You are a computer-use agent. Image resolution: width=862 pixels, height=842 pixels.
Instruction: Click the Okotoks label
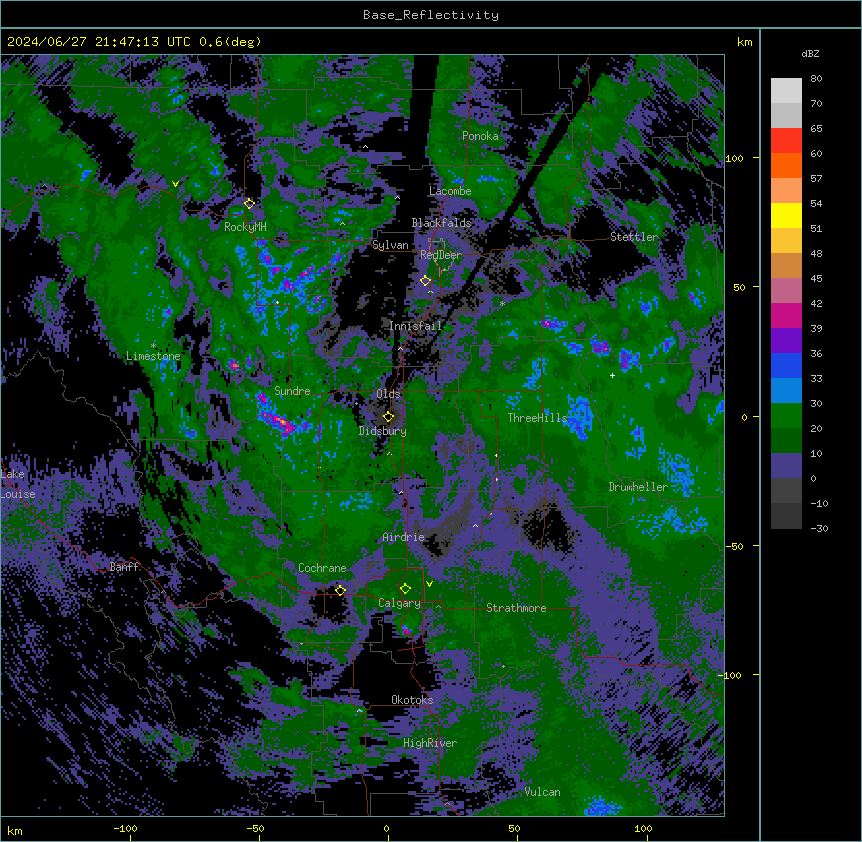[x=412, y=700]
